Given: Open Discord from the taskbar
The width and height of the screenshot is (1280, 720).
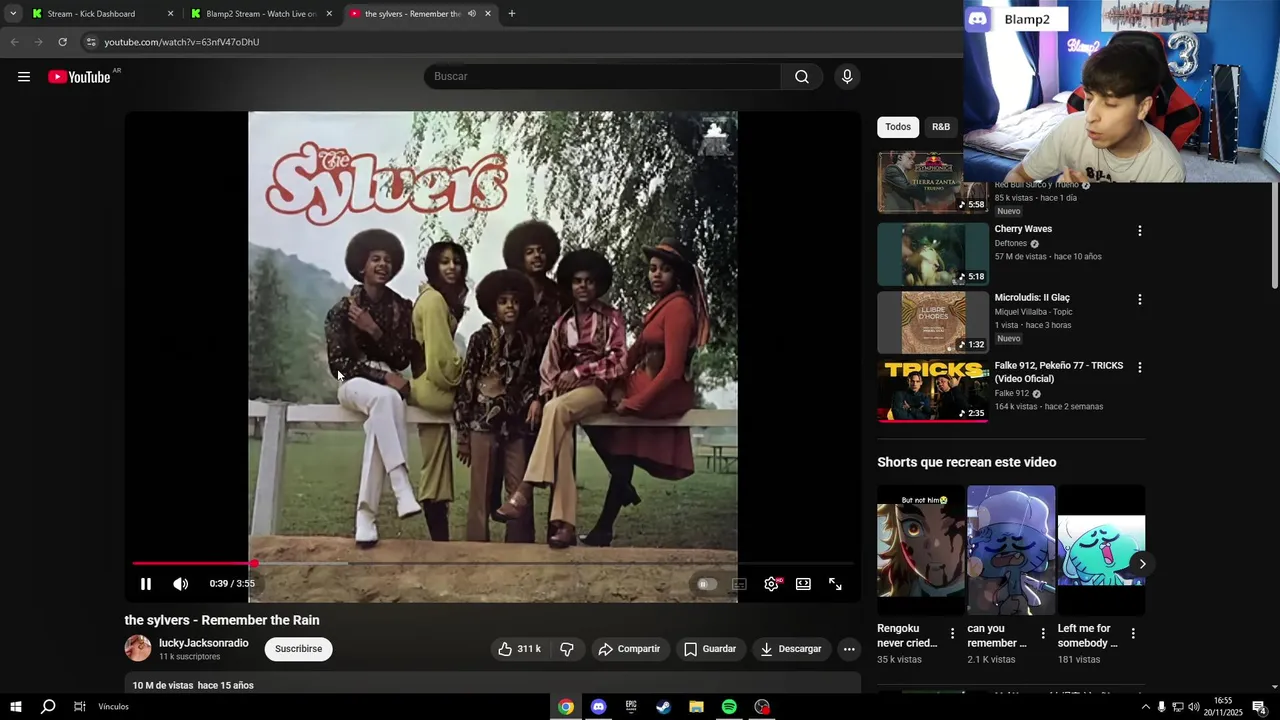Looking at the screenshot, I should click(598, 707).
